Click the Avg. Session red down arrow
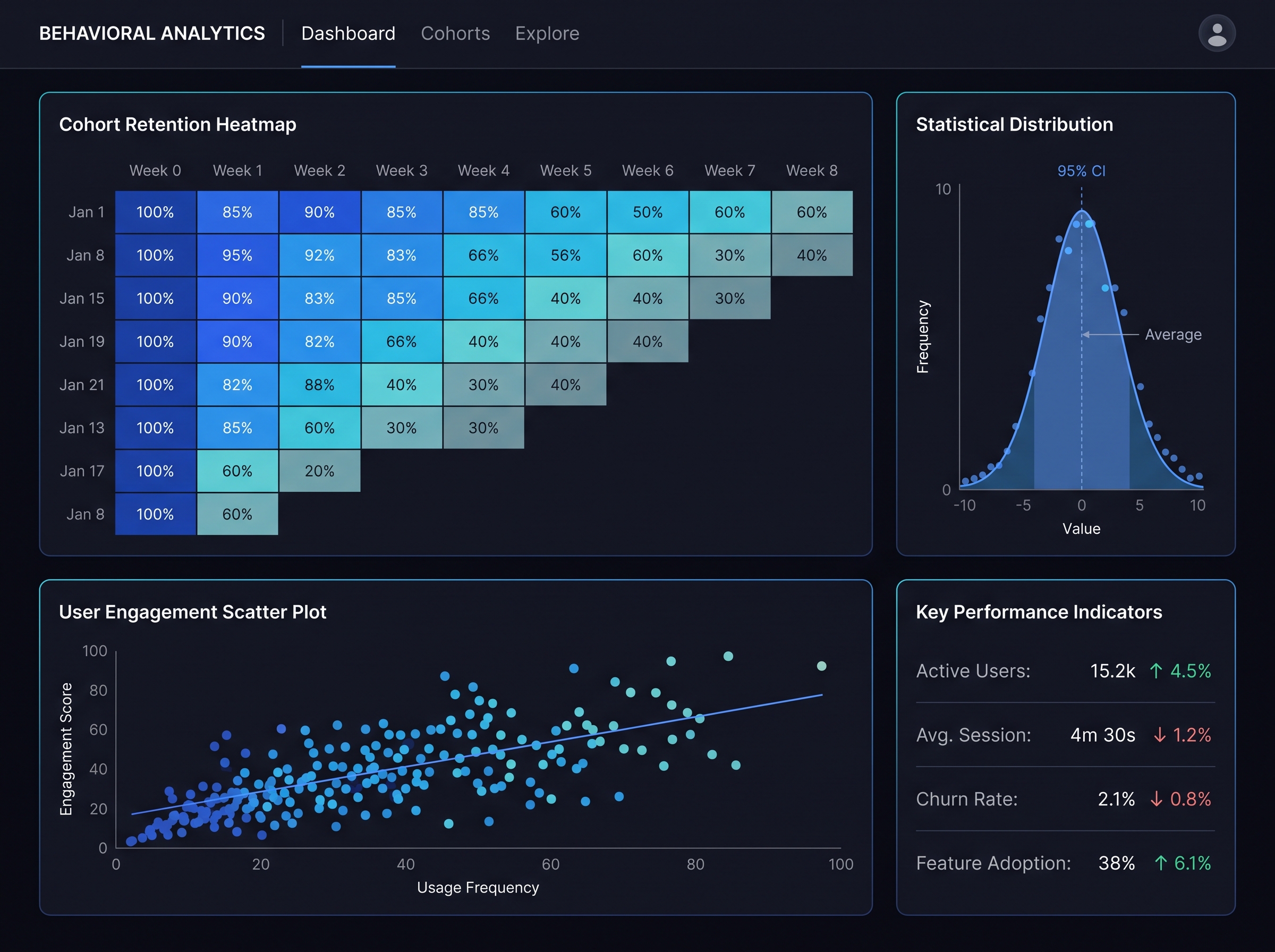The height and width of the screenshot is (952, 1275). [1159, 735]
